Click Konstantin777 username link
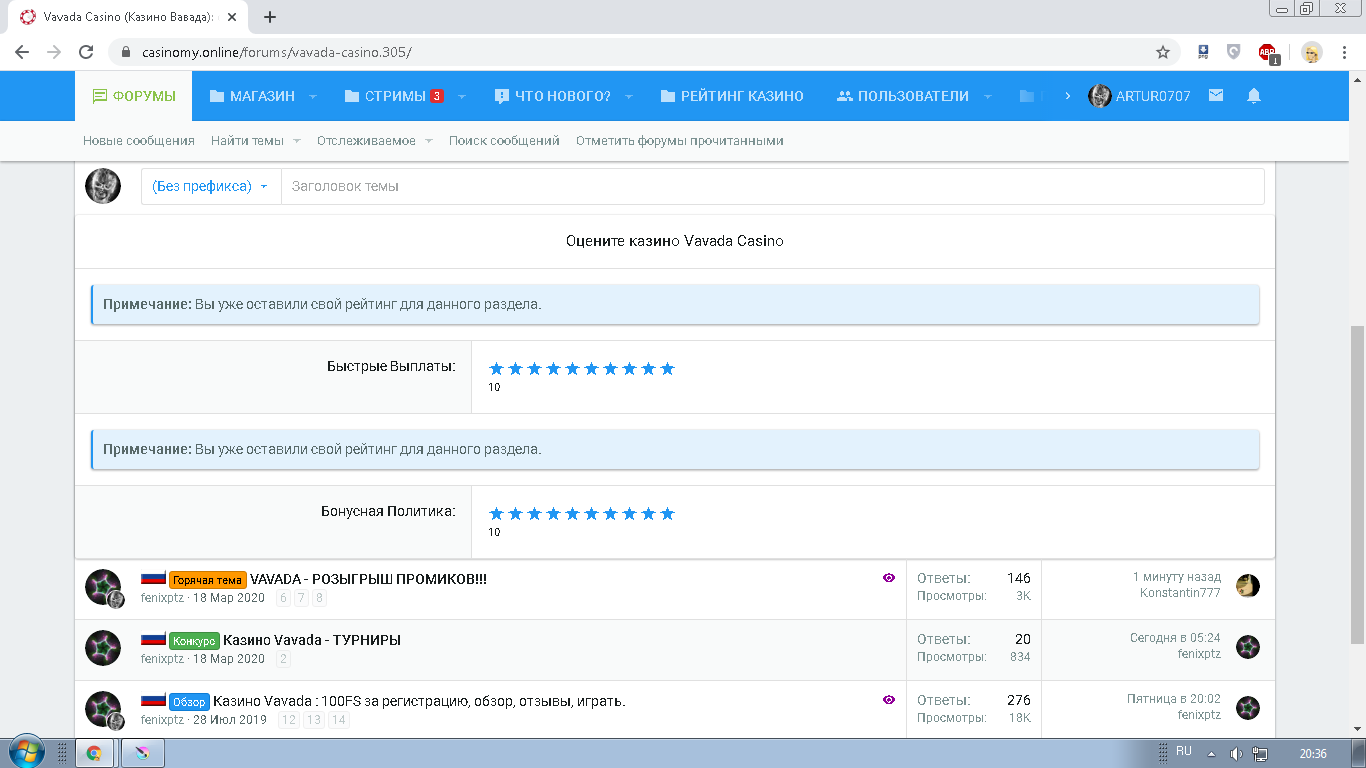Viewport: 1366px width, 768px height. click(1180, 593)
